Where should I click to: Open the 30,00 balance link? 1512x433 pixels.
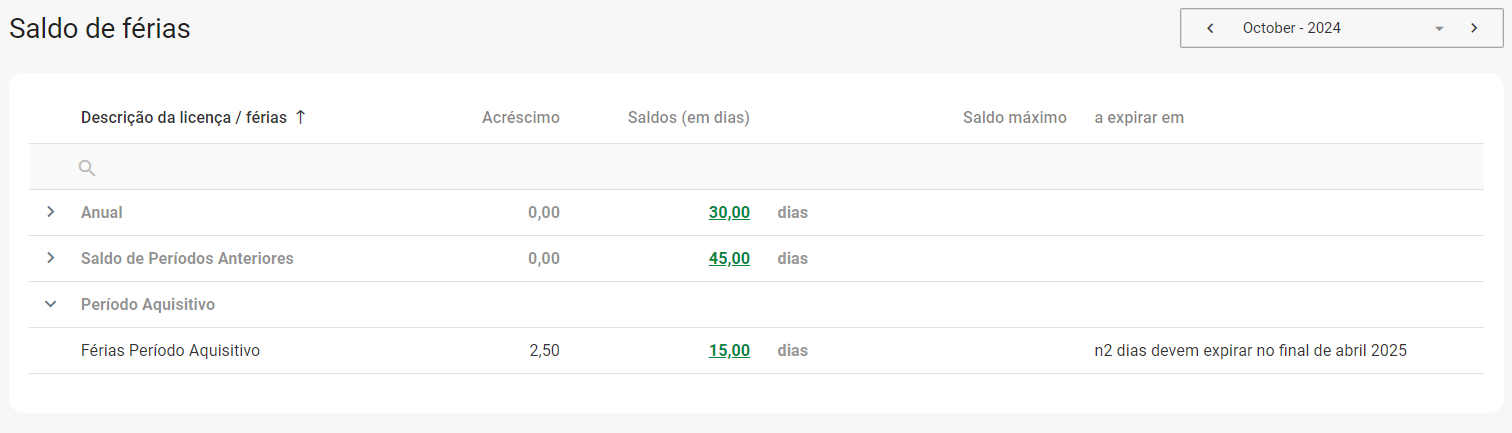(x=729, y=212)
